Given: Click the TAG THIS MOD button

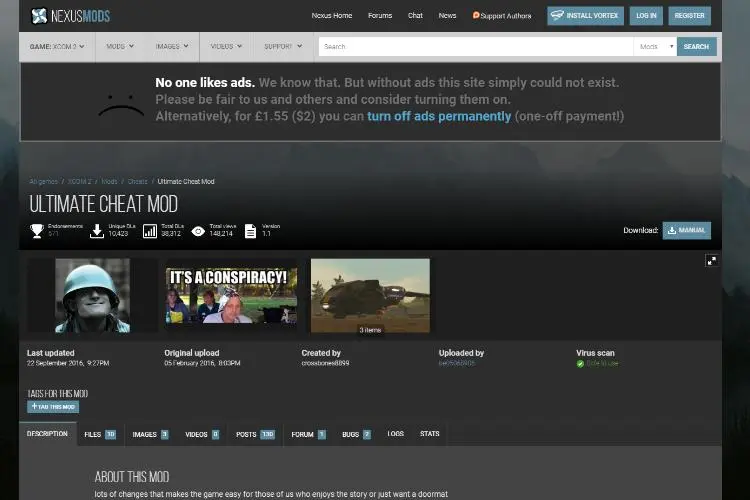Looking at the screenshot, I should [x=53, y=407].
